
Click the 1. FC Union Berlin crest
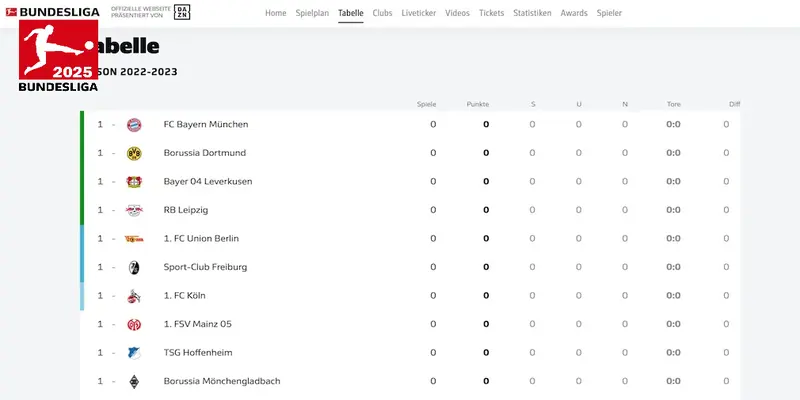134,239
